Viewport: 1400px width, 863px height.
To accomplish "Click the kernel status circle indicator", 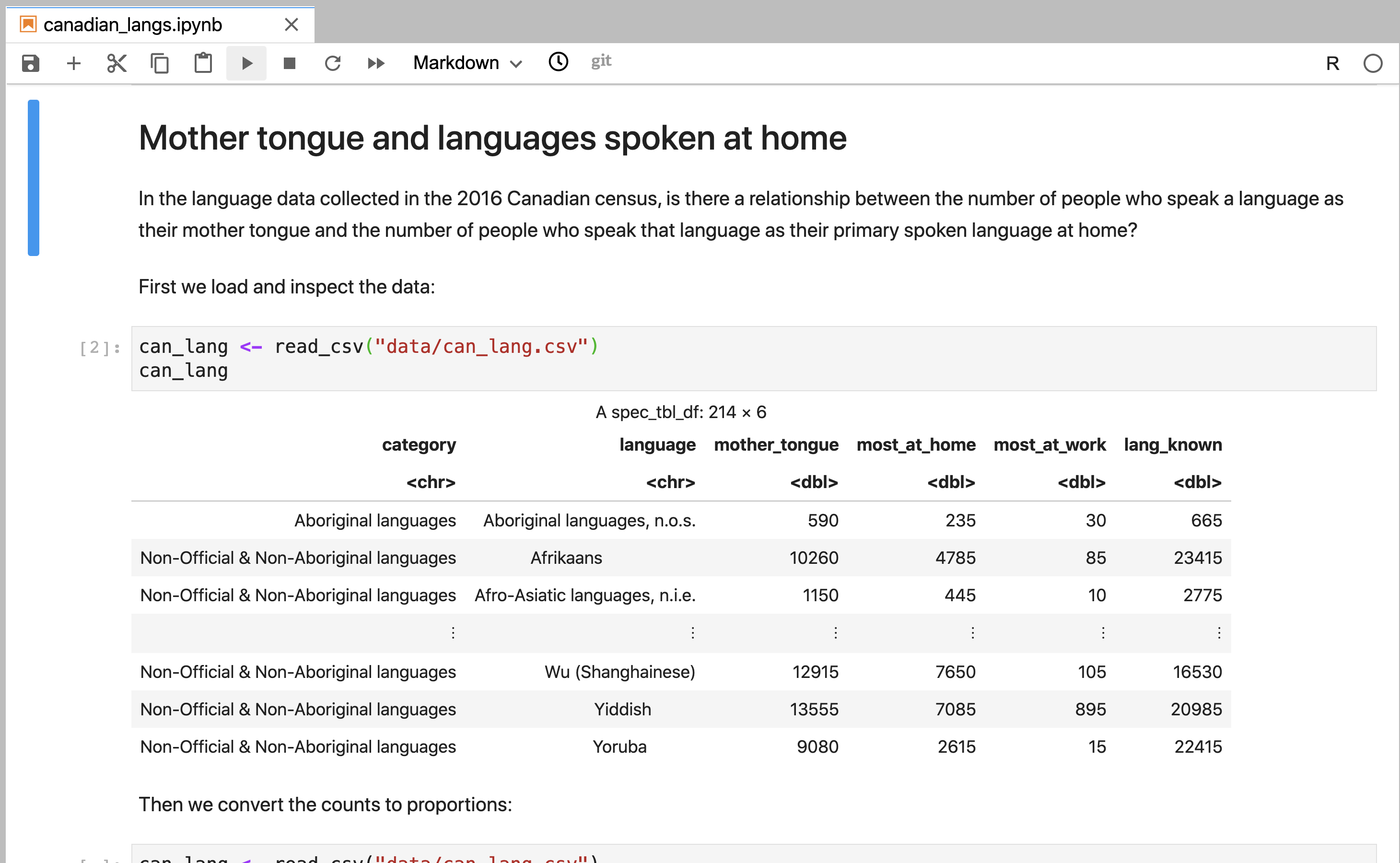I will [1373, 63].
